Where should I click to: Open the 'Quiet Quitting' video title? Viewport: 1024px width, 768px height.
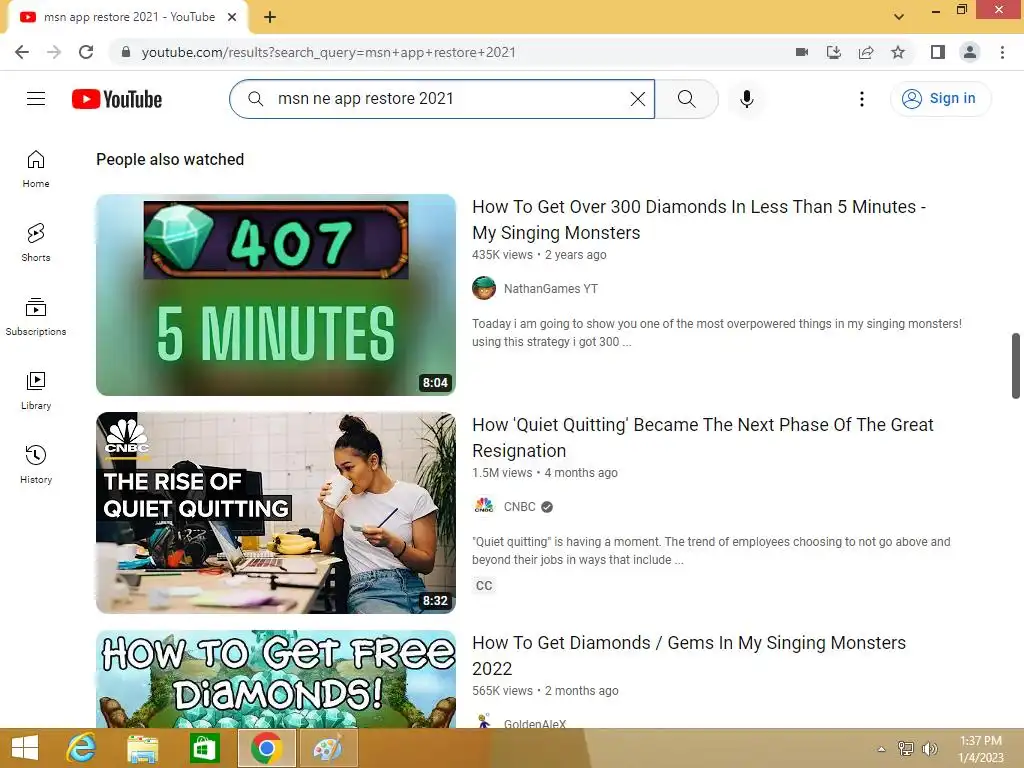tap(703, 438)
